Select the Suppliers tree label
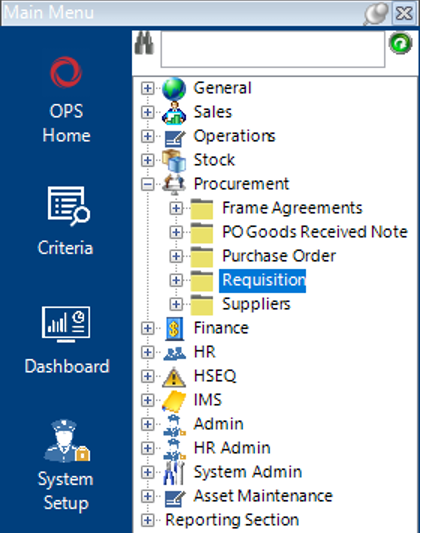 click(256, 304)
